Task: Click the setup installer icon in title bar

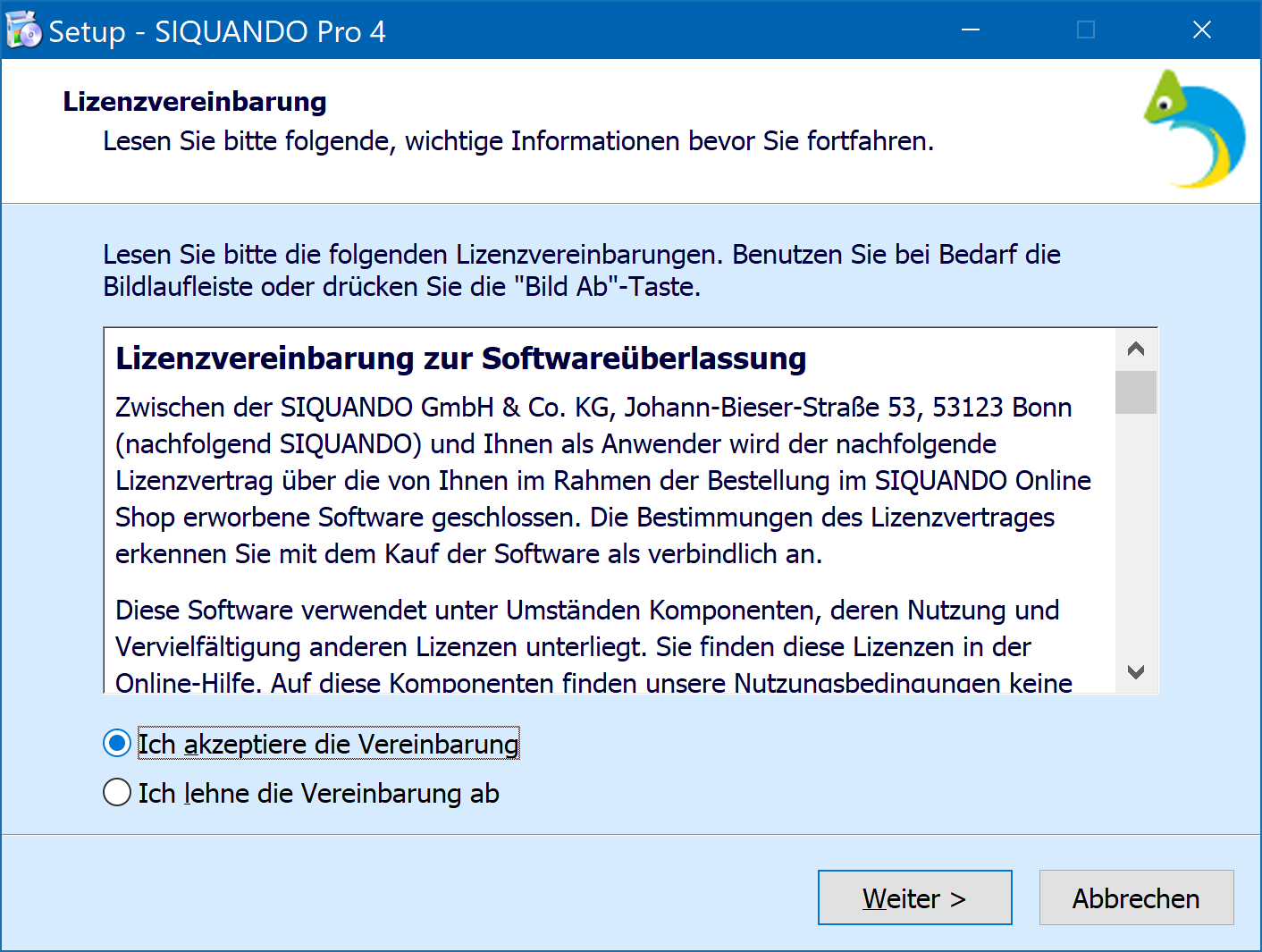Action: point(23,30)
